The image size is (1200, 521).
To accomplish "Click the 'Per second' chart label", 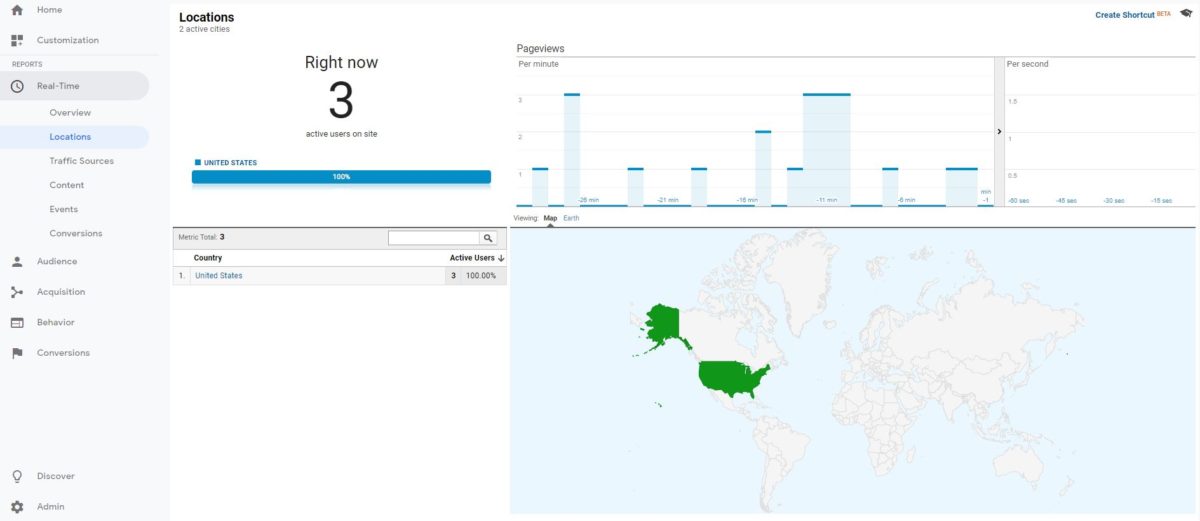I will [1027, 64].
